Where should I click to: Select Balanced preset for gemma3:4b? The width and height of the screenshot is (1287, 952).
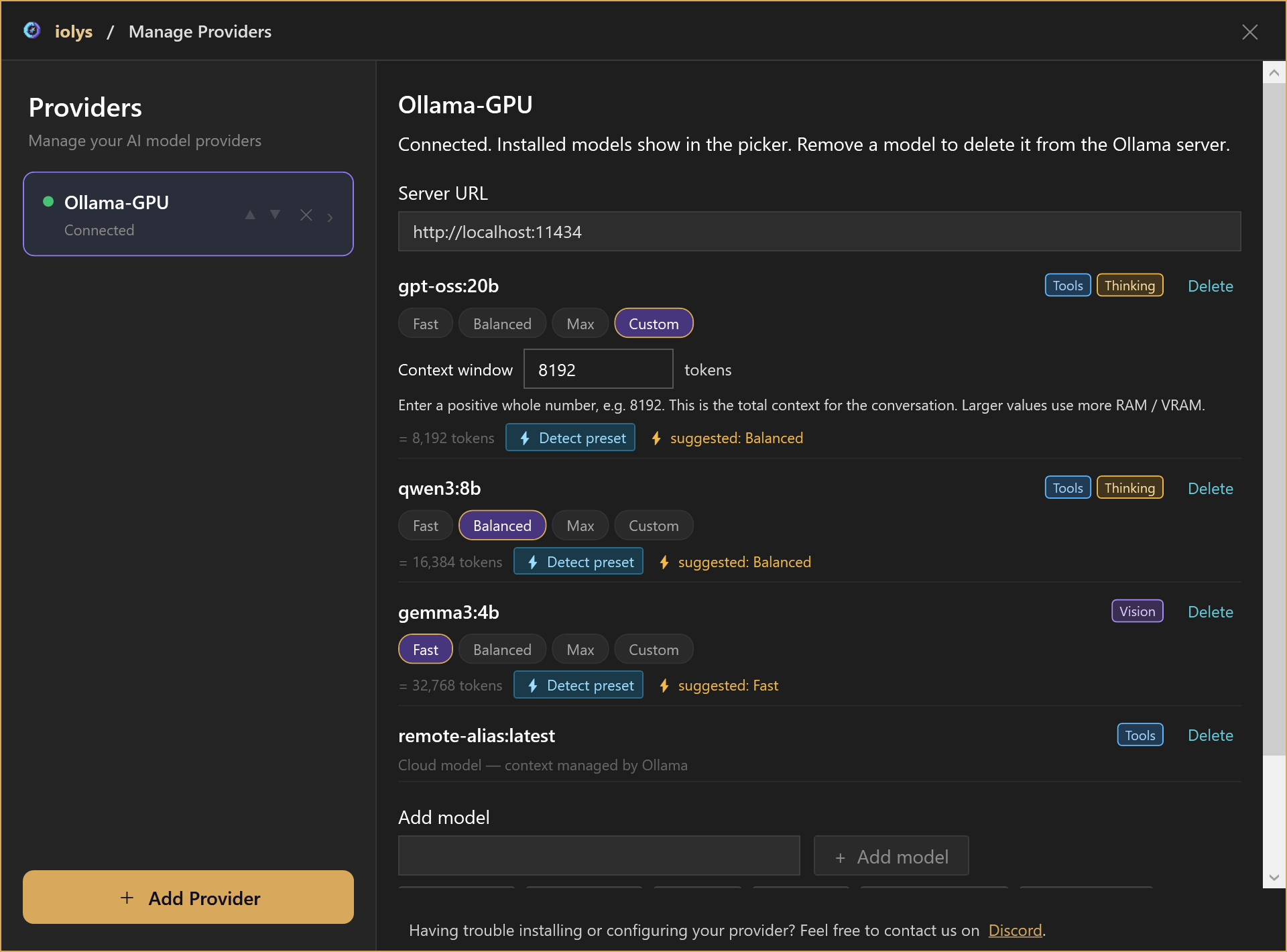tap(502, 650)
